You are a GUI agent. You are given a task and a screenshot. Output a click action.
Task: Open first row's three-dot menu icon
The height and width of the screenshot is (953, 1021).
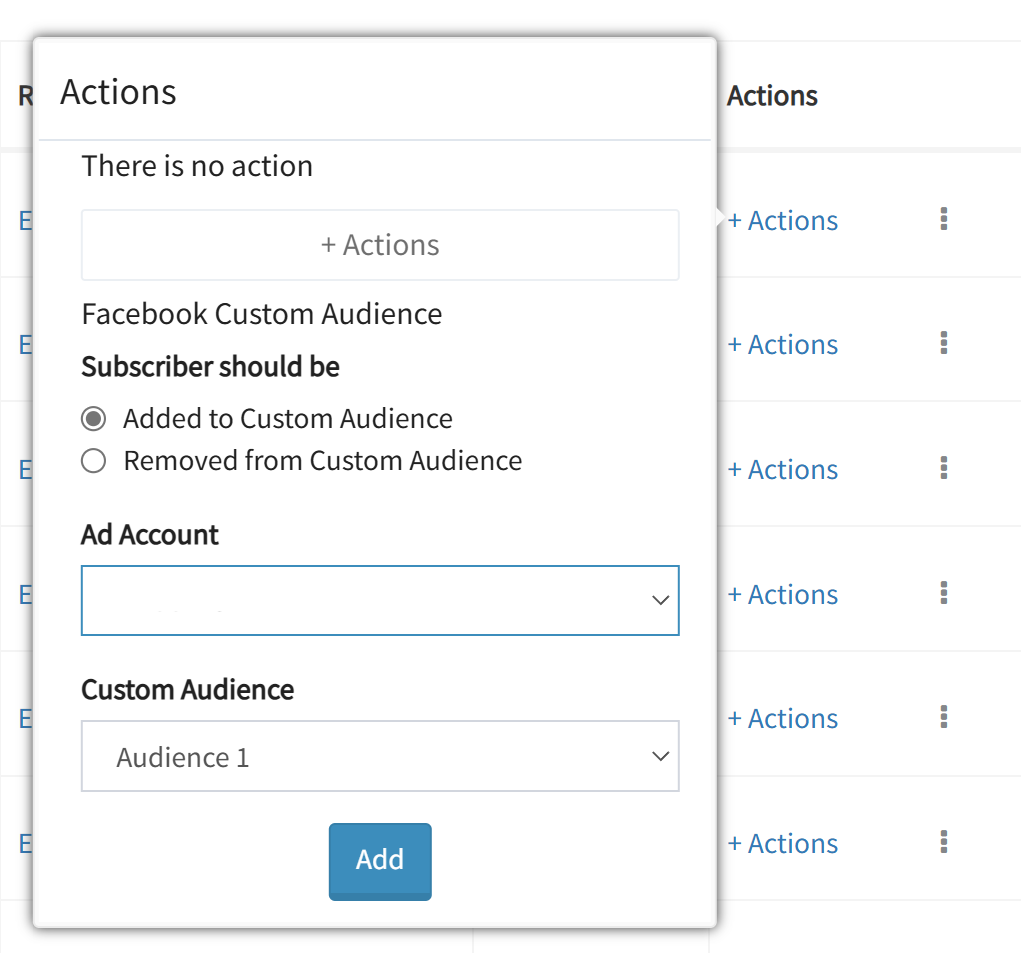pyautogui.click(x=944, y=219)
